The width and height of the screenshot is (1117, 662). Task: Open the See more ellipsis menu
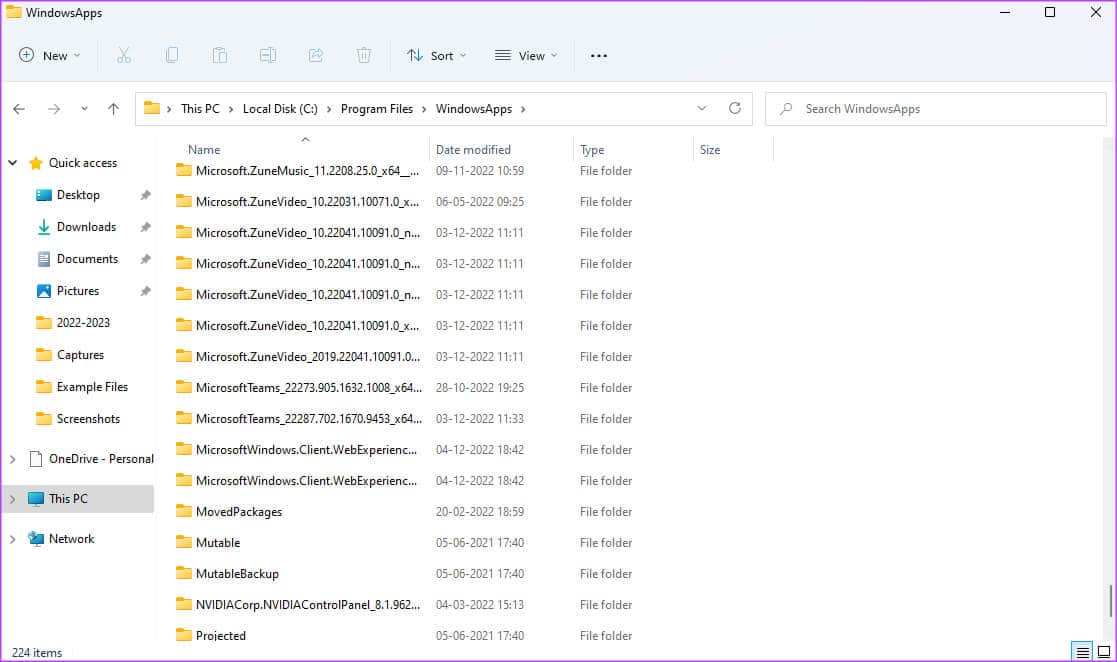(599, 56)
